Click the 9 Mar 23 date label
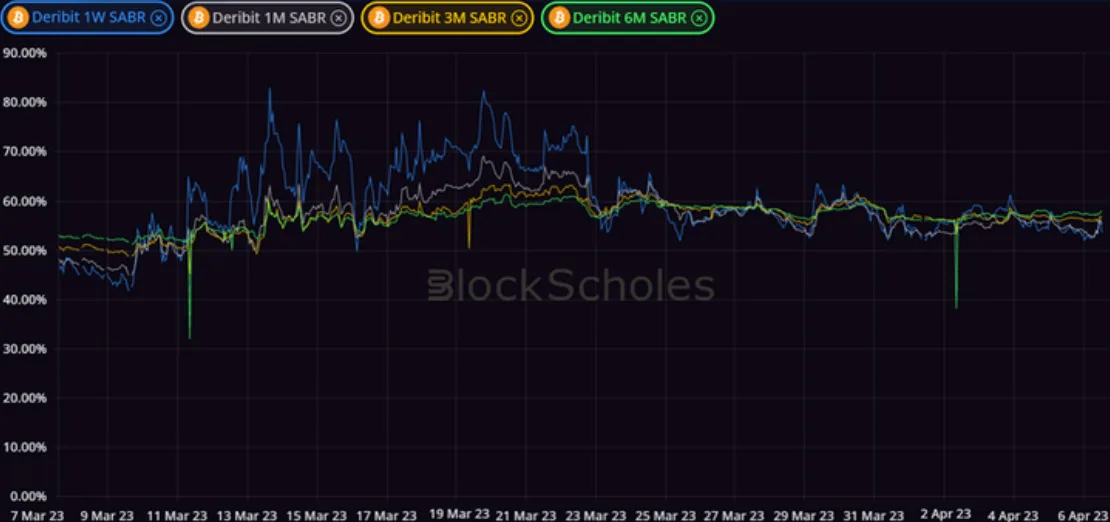1110x522 pixels. [106, 515]
